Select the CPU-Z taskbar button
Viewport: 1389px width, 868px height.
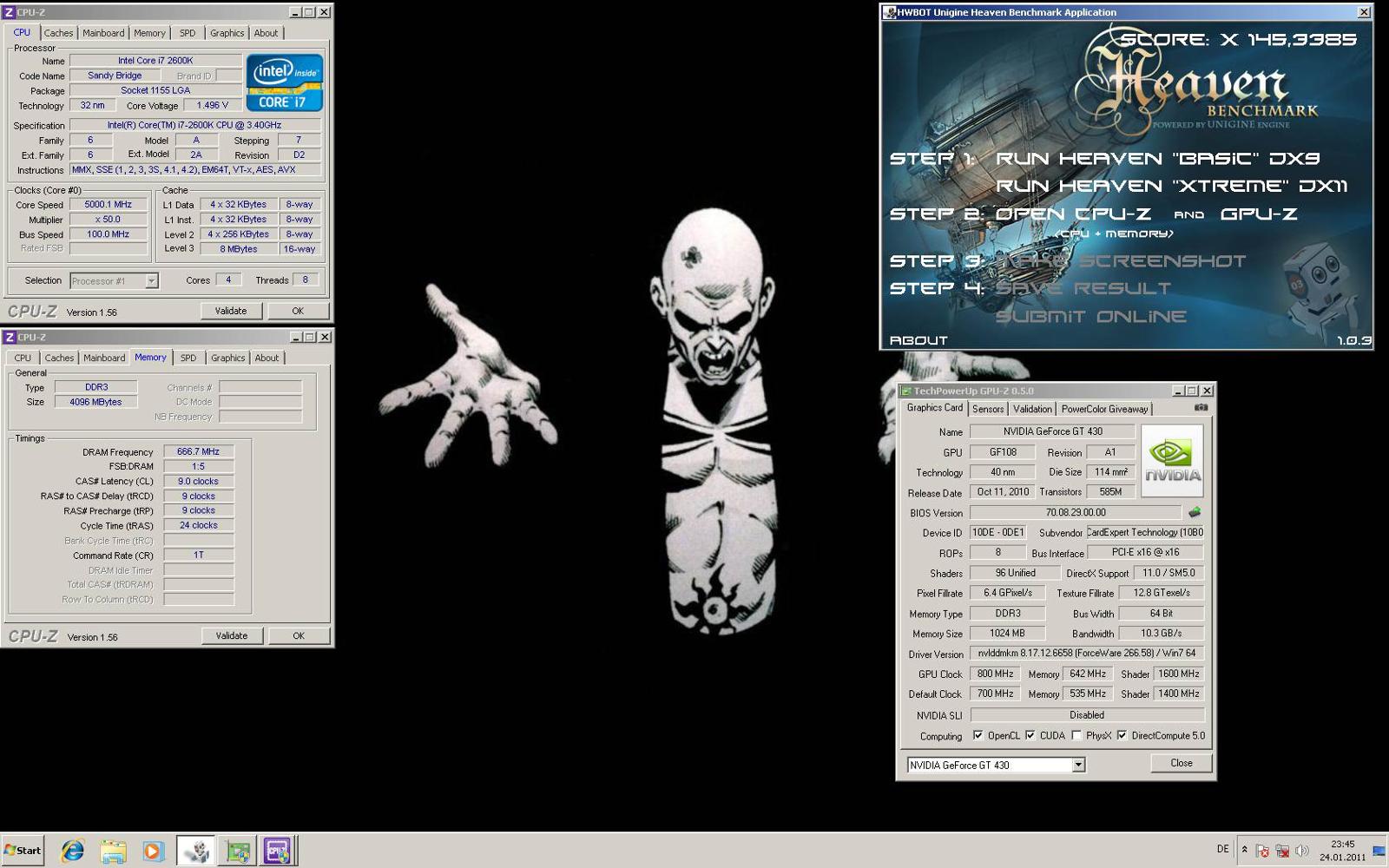tap(278, 851)
